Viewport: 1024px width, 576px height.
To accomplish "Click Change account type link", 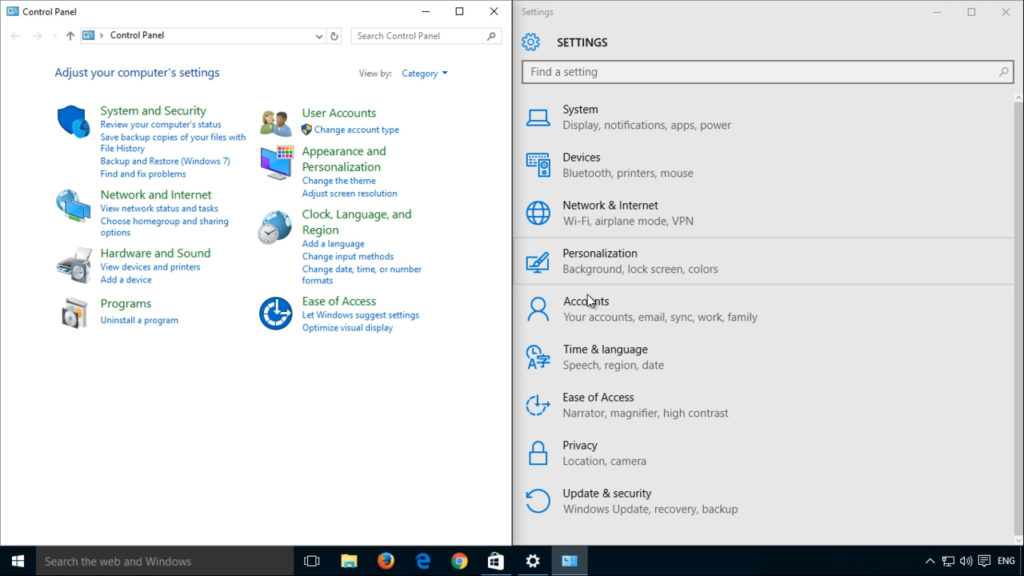I will (x=357, y=129).
